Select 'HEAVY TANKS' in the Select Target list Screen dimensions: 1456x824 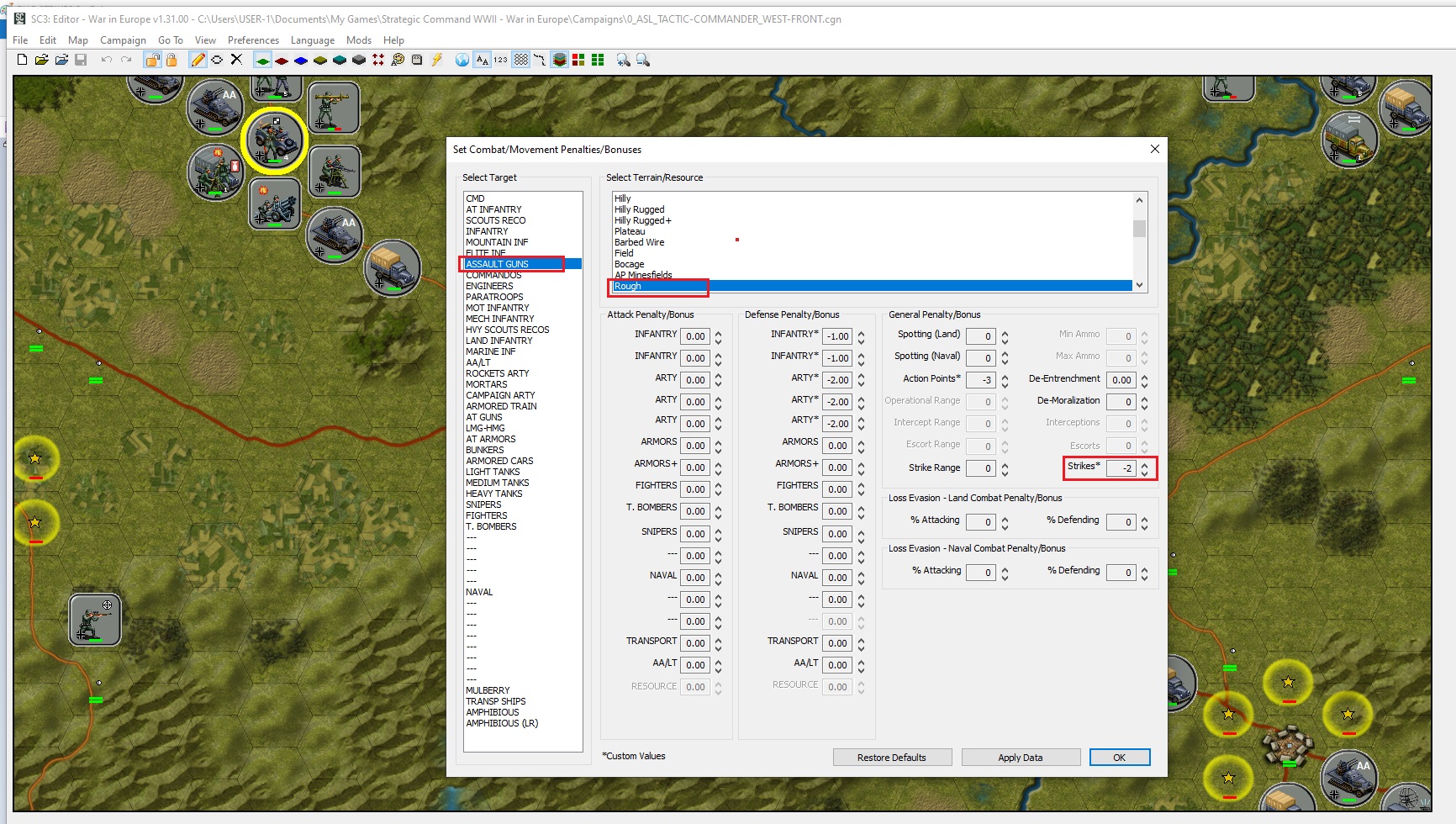point(522,494)
